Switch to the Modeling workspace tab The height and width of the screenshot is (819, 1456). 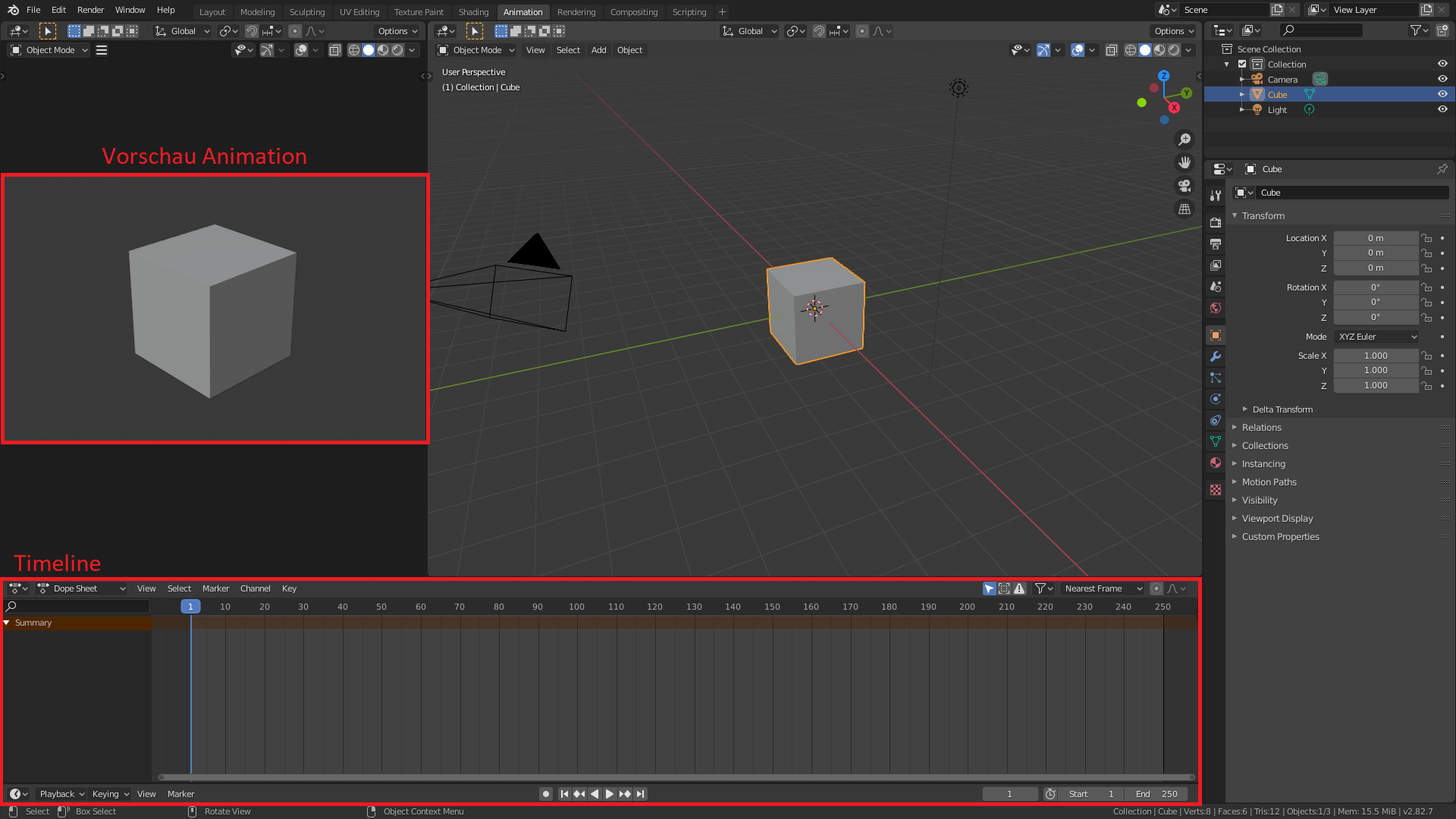257,12
